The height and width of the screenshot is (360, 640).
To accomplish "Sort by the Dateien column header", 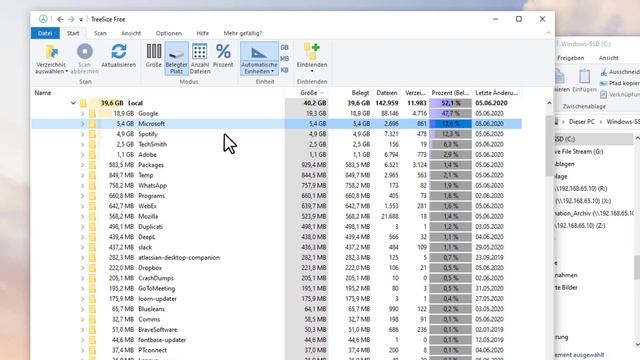I will 386,93.
